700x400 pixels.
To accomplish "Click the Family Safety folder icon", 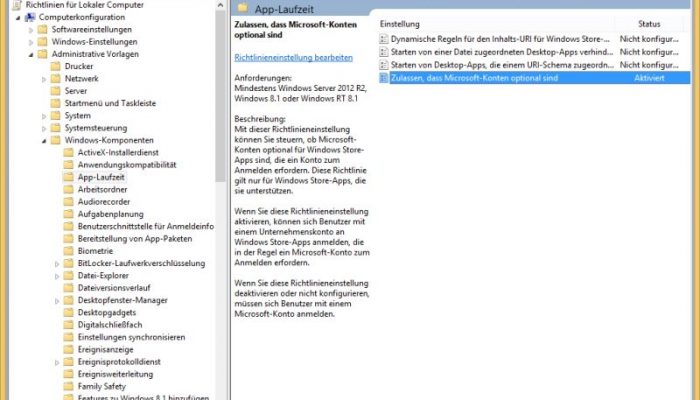I will [69, 387].
